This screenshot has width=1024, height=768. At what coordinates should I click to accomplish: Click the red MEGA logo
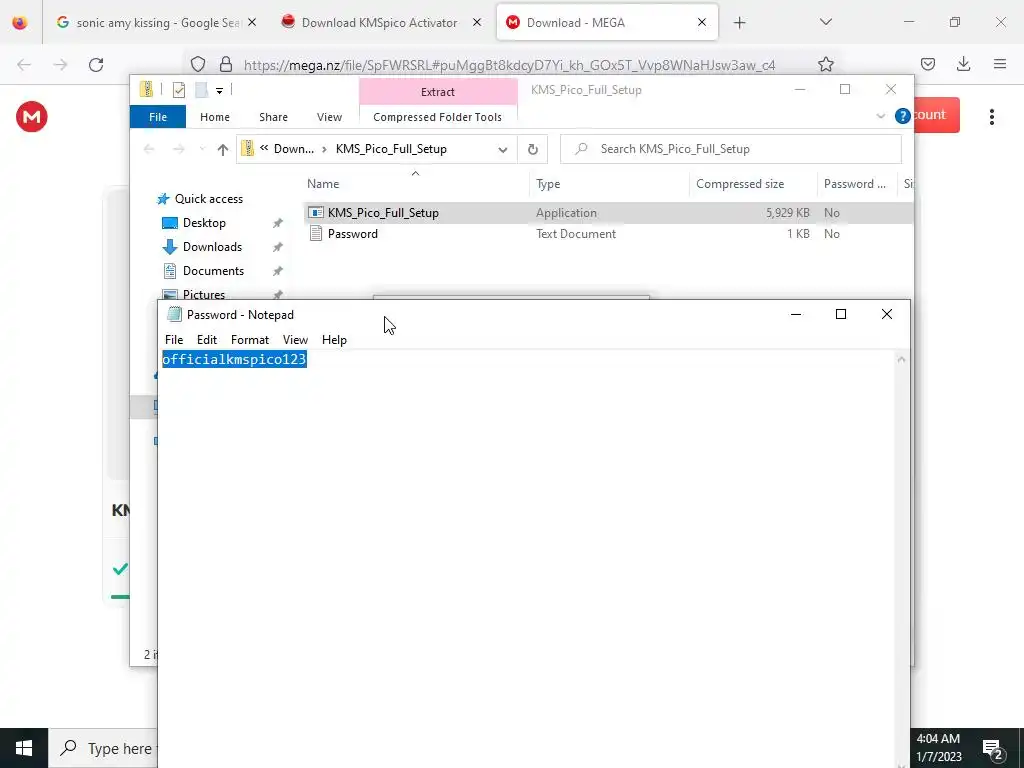(31, 117)
